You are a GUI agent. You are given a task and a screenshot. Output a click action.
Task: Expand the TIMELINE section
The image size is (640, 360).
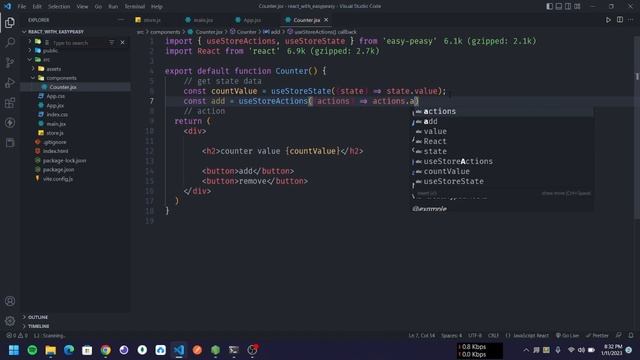point(38,326)
